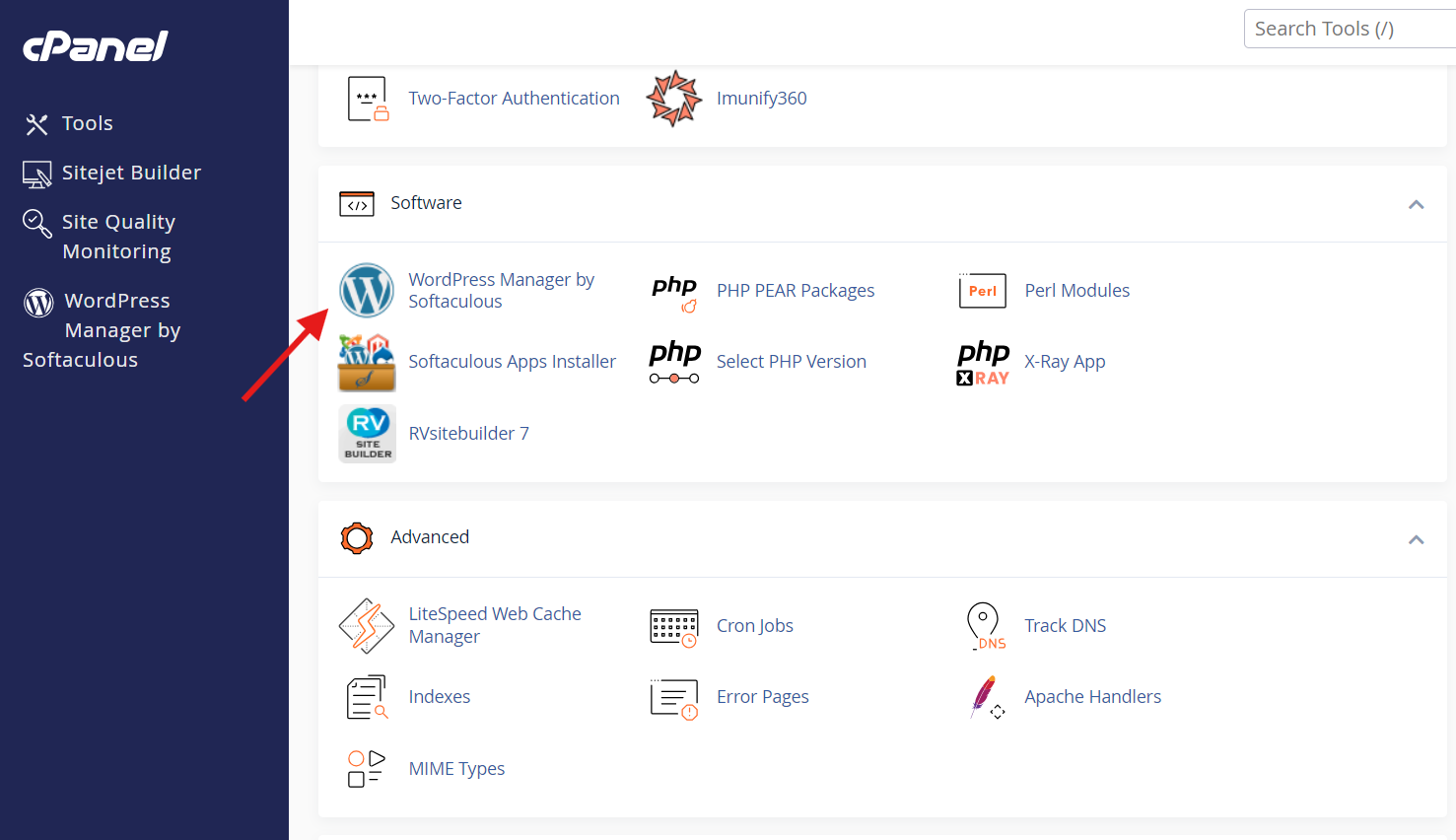Click the Advanced section gear icon

(357, 538)
